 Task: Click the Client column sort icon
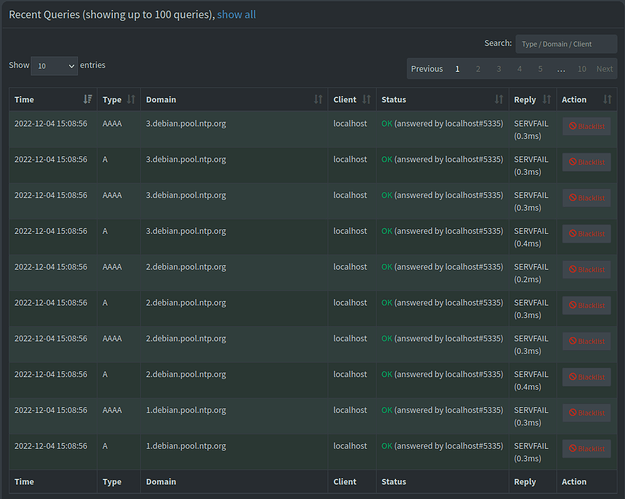(366, 100)
